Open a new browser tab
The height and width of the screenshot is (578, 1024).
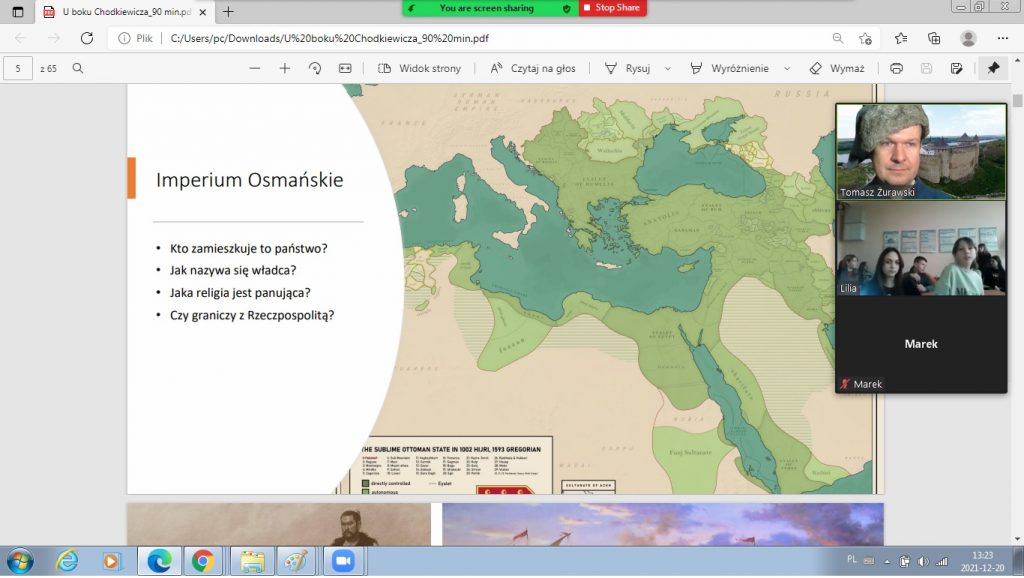click(x=228, y=11)
